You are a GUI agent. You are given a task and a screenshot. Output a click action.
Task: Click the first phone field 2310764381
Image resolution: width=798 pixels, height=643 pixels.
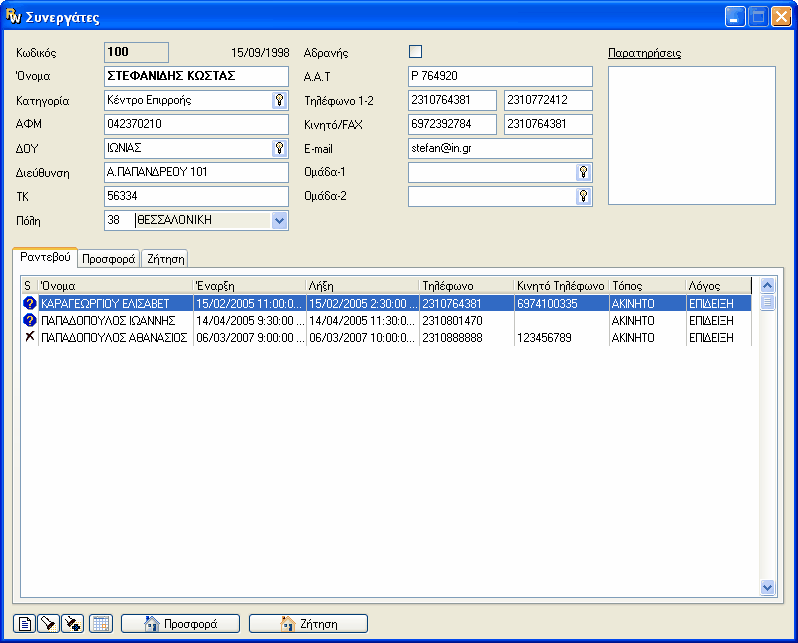[x=452, y=100]
